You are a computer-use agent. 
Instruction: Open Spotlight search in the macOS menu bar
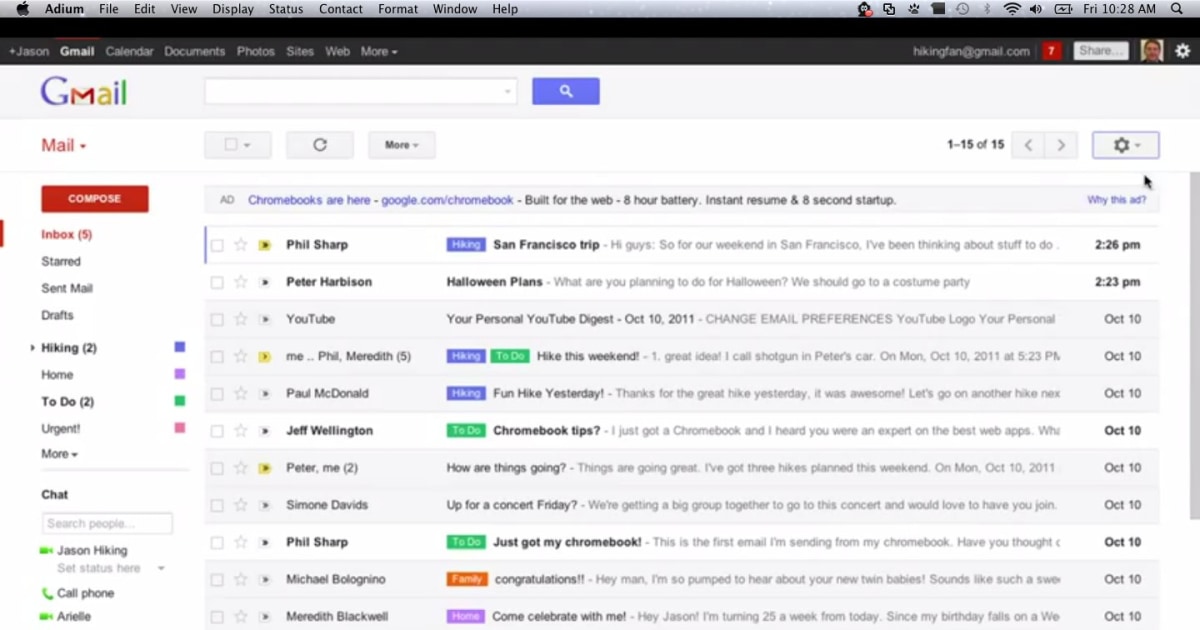click(1177, 9)
